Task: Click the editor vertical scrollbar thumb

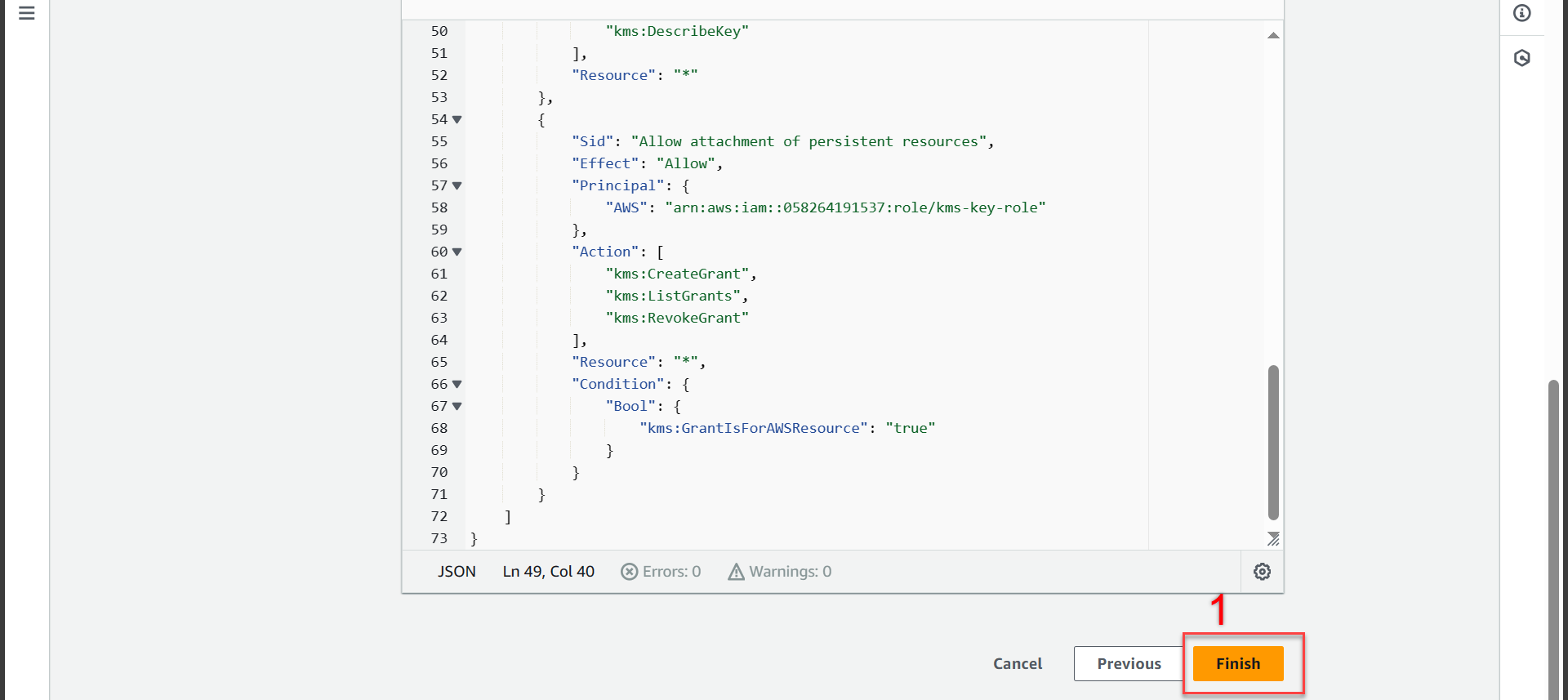Action: [x=1273, y=442]
